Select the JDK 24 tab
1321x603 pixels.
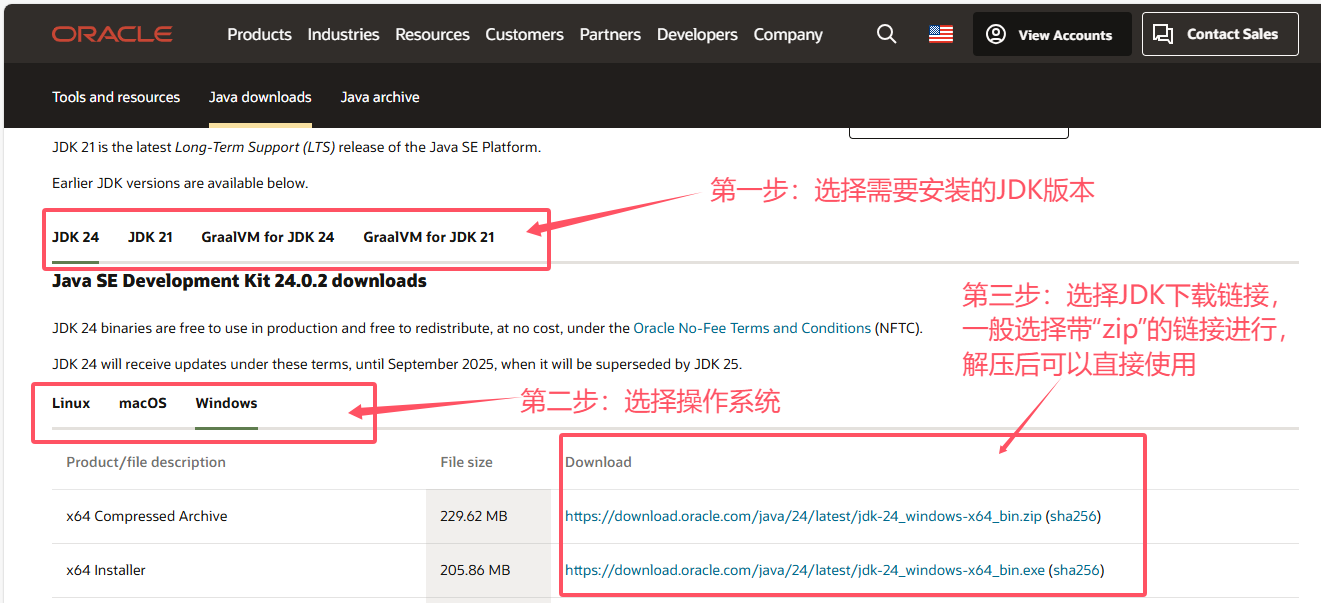click(76, 237)
